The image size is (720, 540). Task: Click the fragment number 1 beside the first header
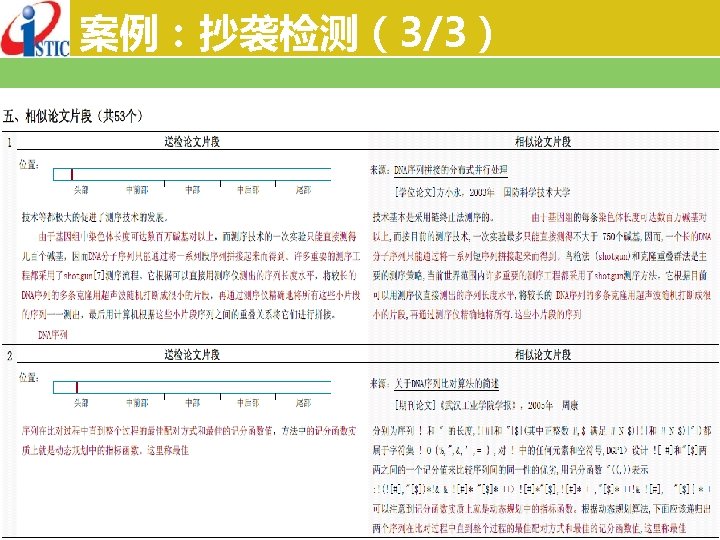click(9, 143)
